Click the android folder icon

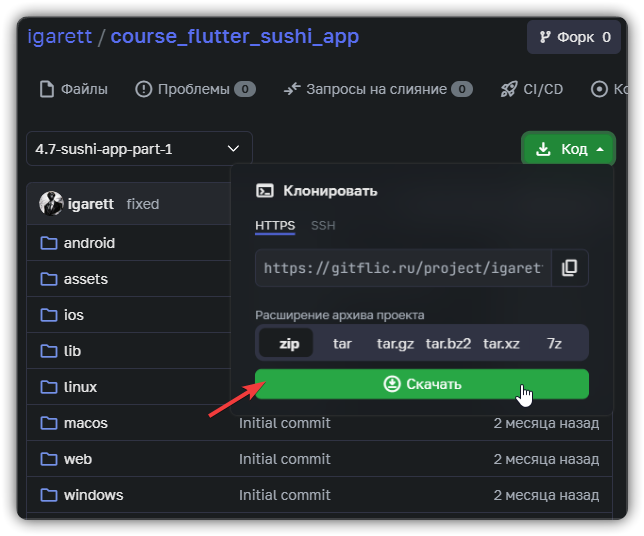[x=48, y=243]
